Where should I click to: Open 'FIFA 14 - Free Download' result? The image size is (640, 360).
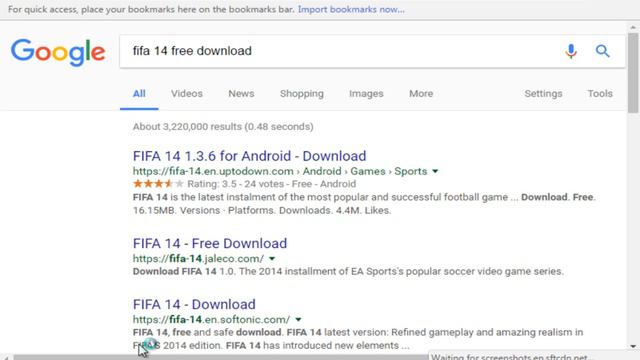[x=210, y=243]
